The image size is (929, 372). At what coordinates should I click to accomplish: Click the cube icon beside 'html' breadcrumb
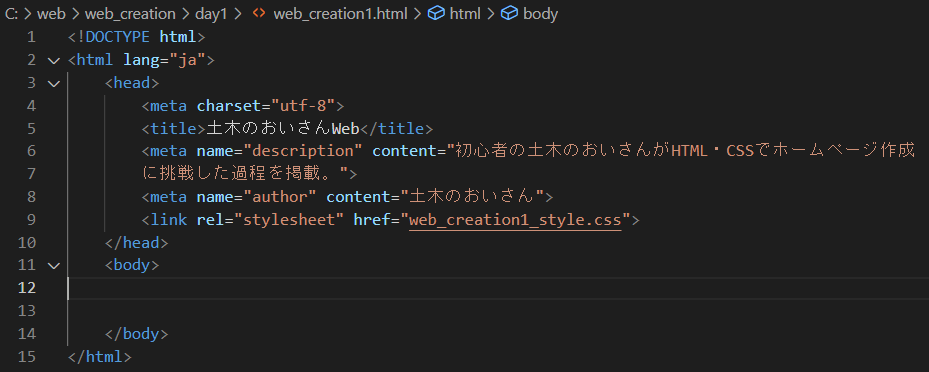(436, 14)
